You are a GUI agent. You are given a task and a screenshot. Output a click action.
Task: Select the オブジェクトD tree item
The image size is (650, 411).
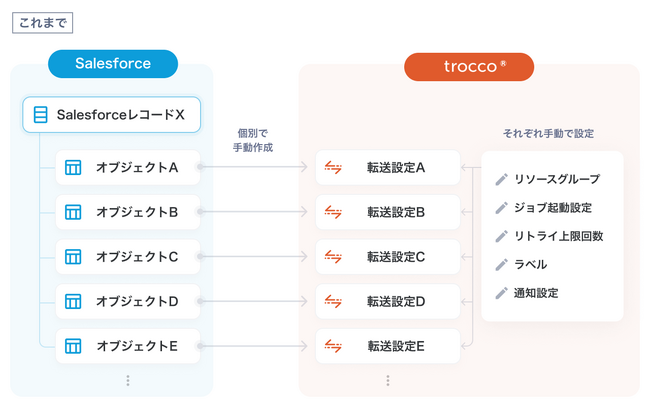coord(128,301)
